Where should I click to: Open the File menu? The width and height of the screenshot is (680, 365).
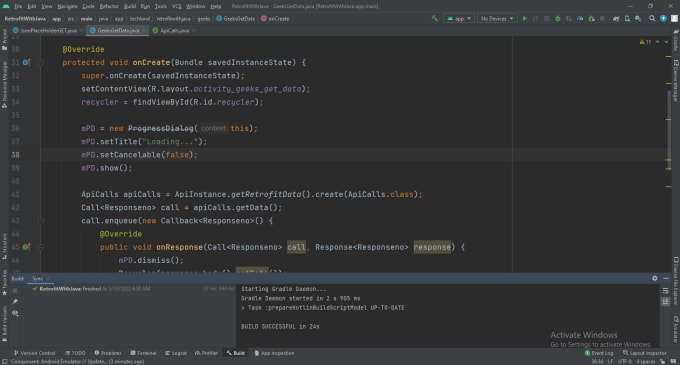click(18, 6)
